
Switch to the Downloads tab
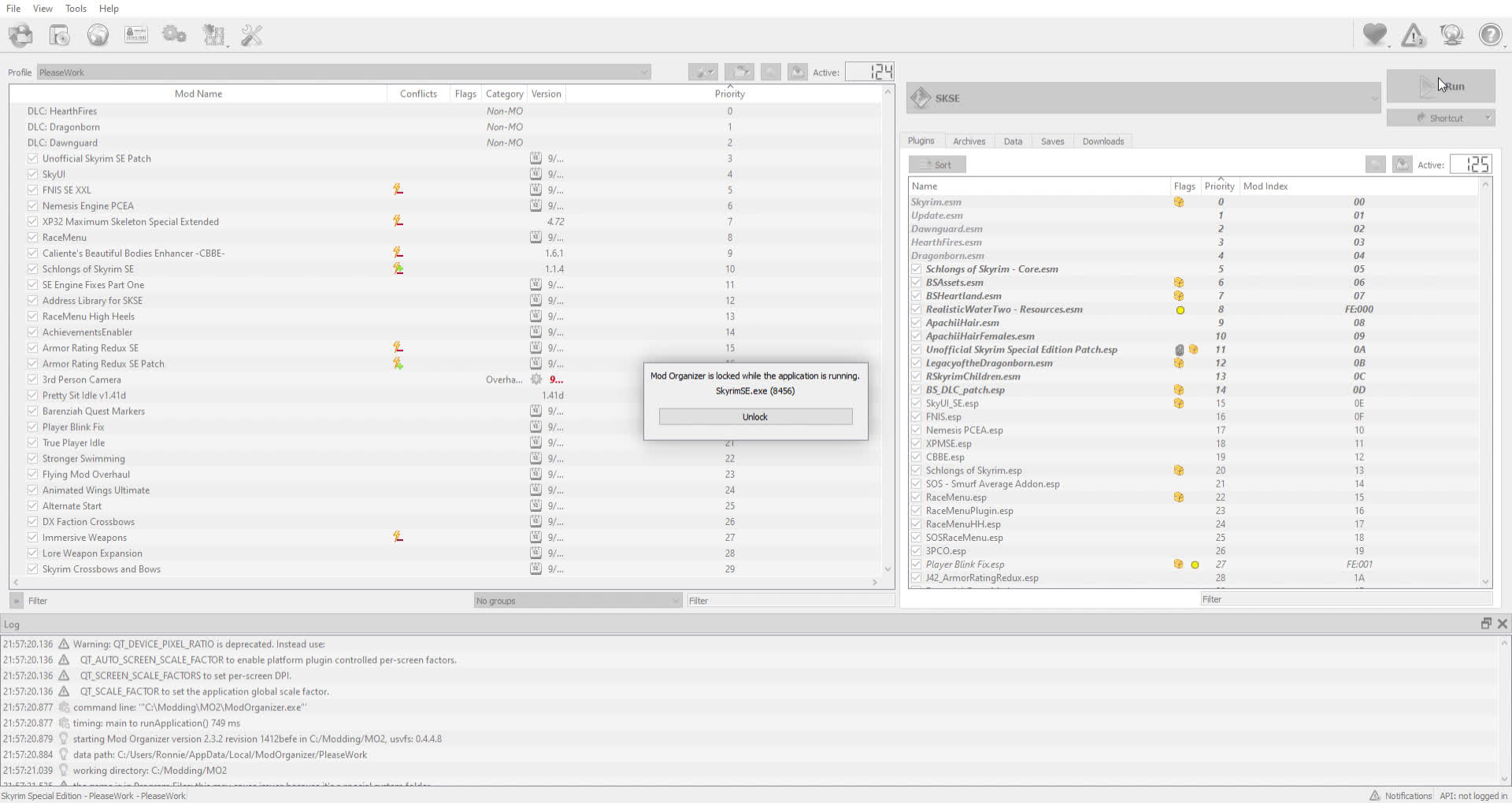point(1102,142)
